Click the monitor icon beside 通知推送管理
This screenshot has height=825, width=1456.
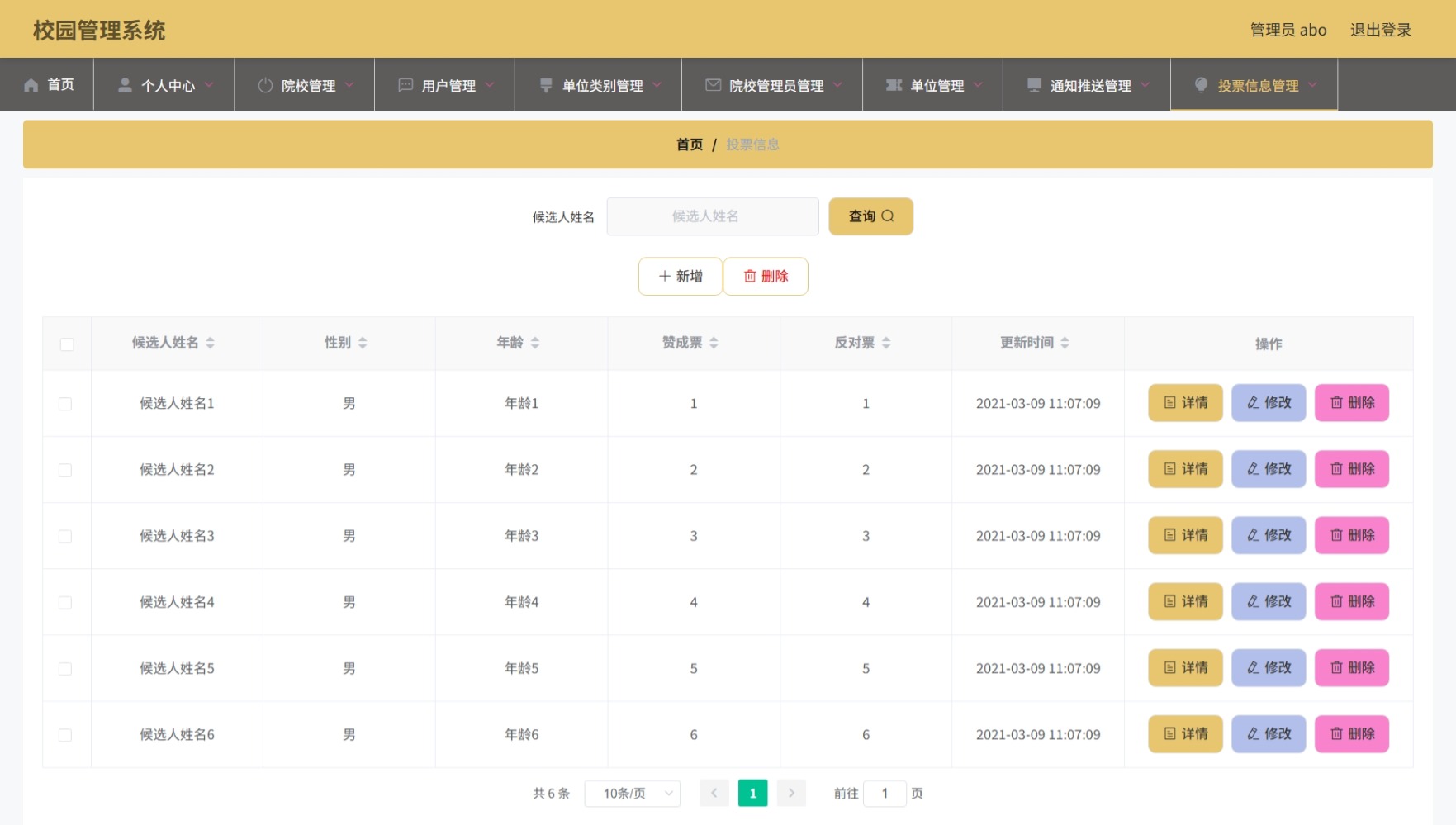[x=1034, y=85]
